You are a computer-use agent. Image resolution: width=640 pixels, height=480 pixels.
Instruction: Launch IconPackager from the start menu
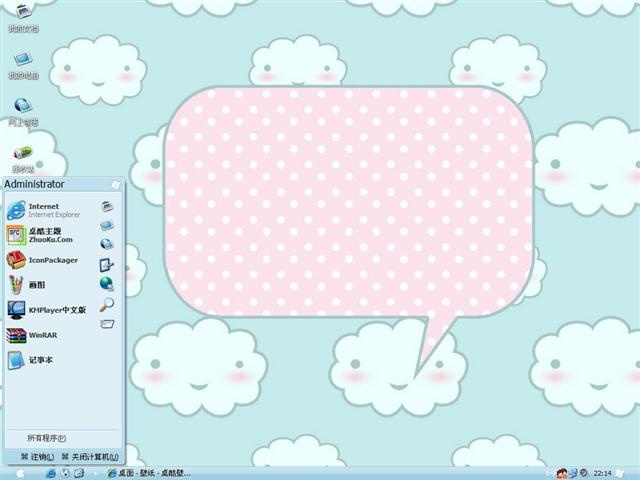[42, 260]
